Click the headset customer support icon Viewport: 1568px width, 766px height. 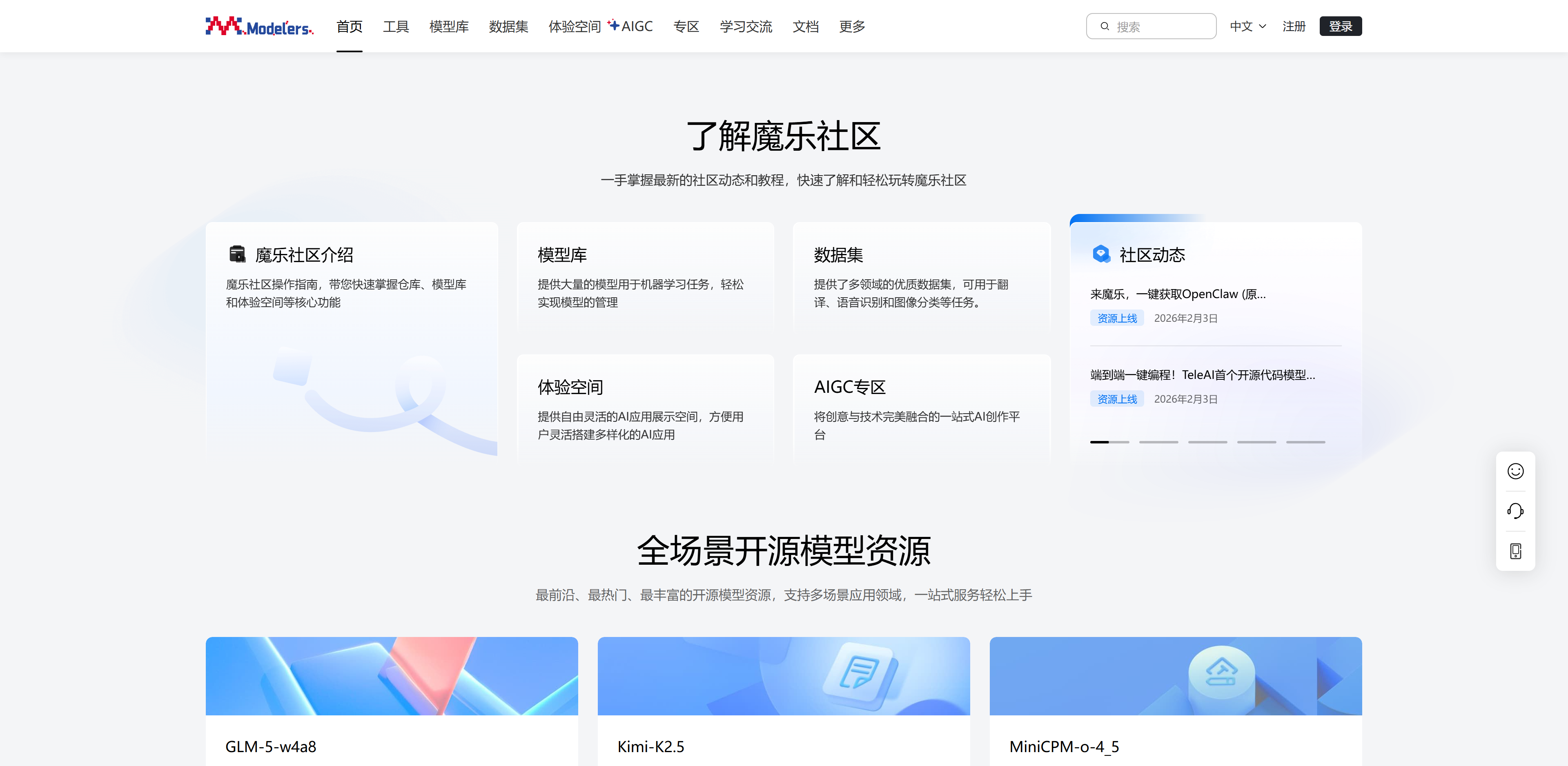(x=1515, y=511)
